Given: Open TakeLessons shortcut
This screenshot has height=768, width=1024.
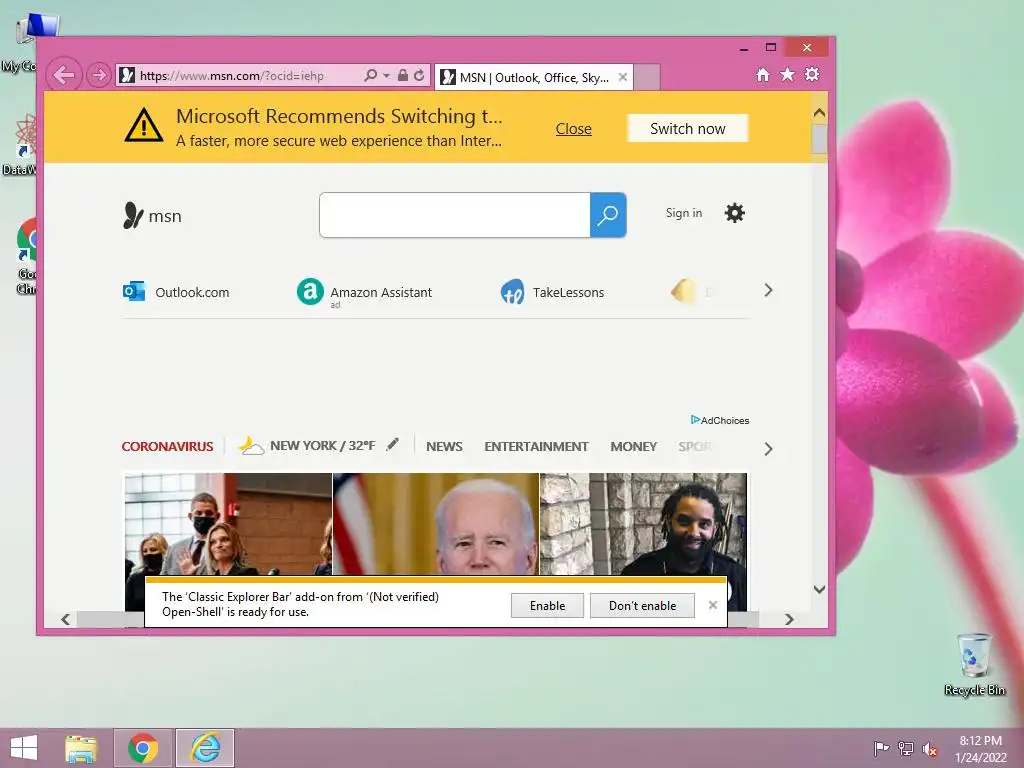Looking at the screenshot, I should (x=552, y=292).
